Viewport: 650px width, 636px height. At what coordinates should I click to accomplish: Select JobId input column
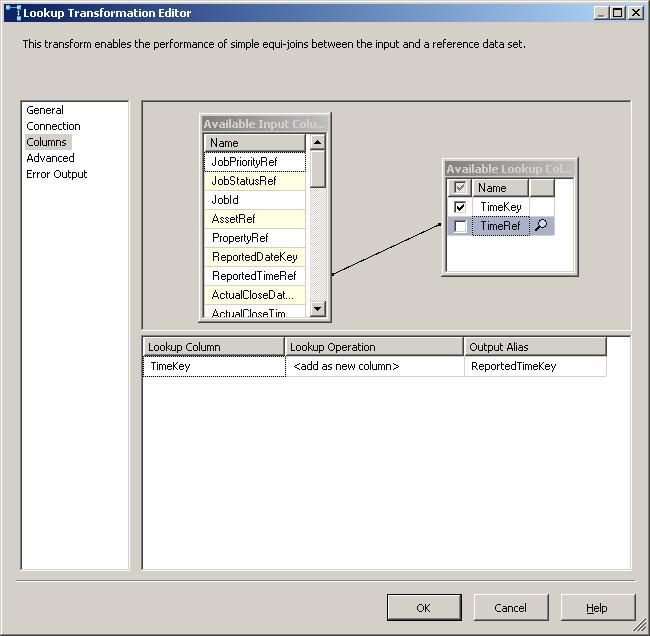(x=255, y=200)
